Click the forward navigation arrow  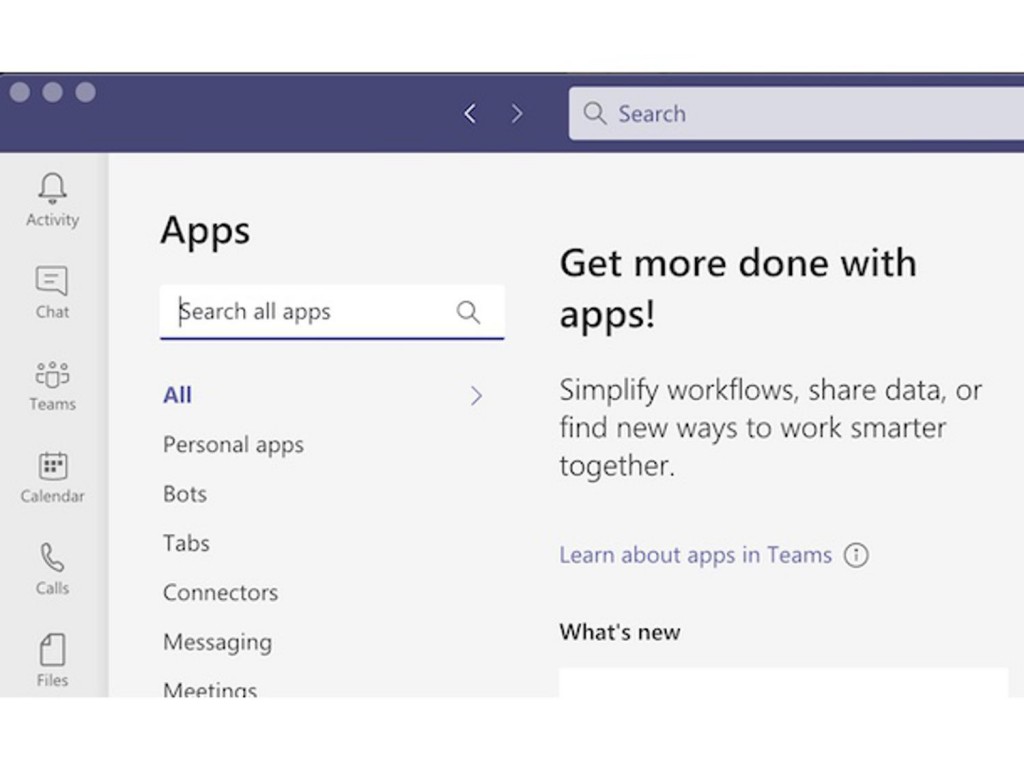point(517,113)
